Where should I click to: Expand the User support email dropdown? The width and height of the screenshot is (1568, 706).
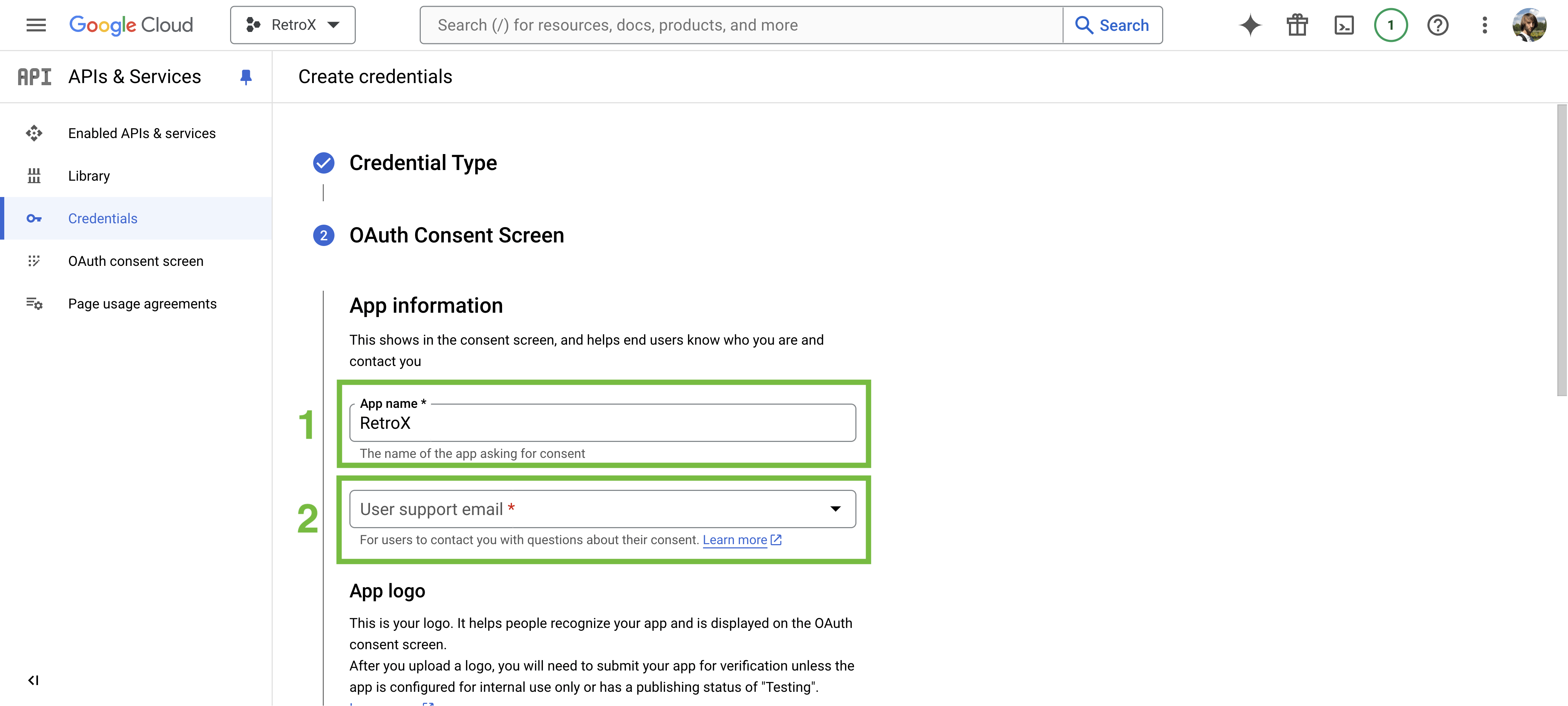[x=603, y=509]
